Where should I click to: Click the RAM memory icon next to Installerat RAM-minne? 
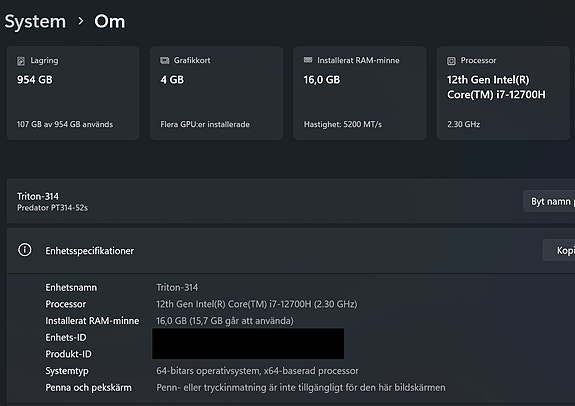pos(308,60)
